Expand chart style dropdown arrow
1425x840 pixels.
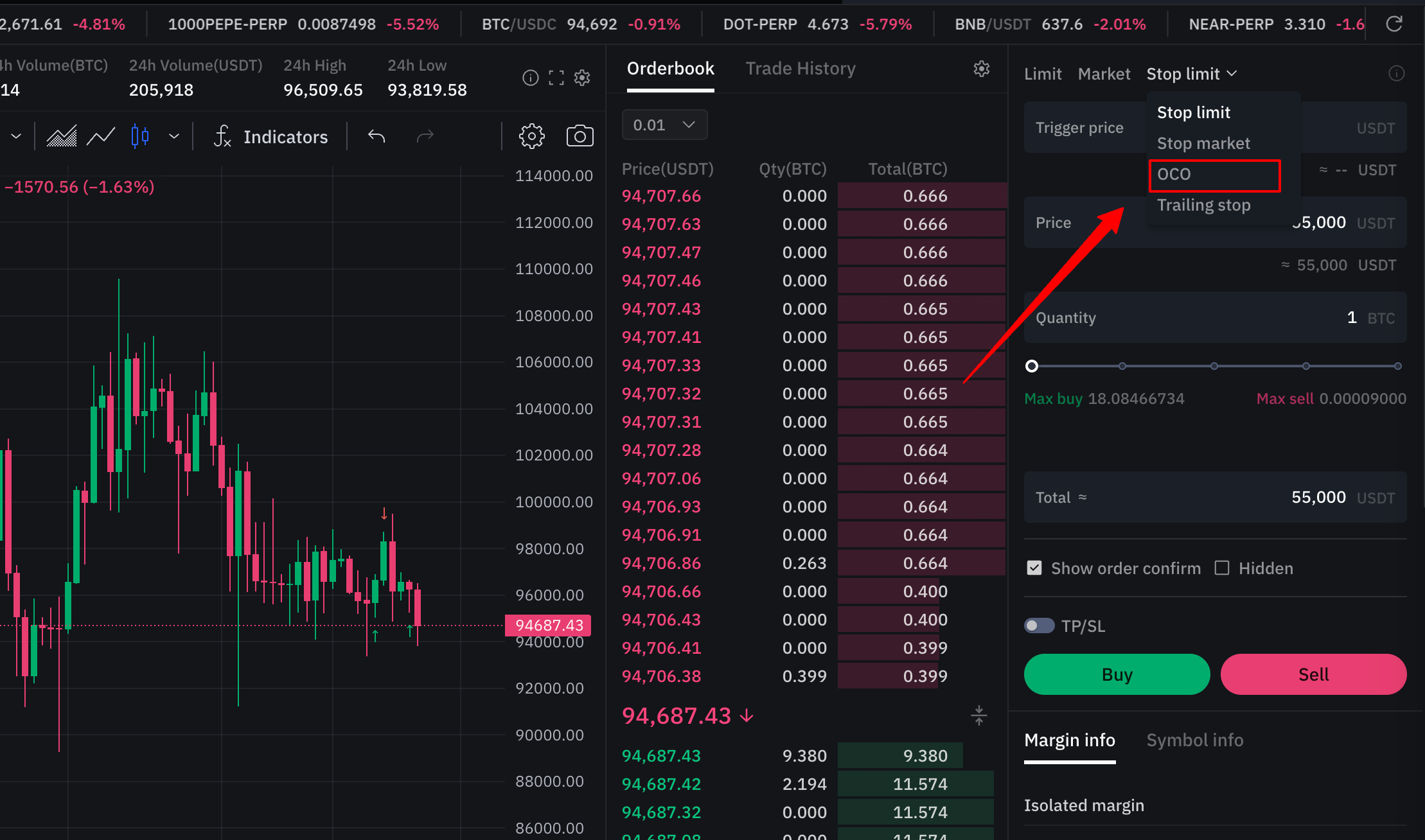pyautogui.click(x=174, y=136)
